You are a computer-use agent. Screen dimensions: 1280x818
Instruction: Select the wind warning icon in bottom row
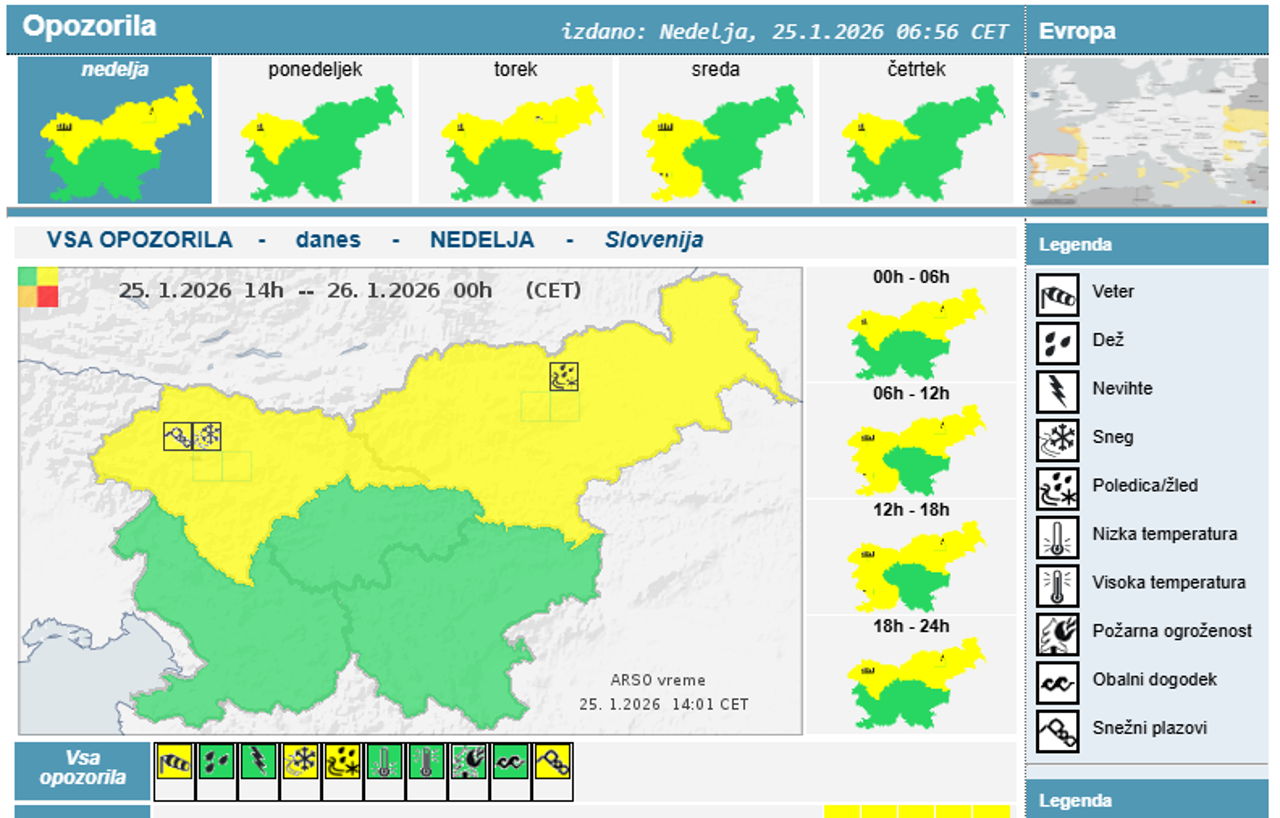click(175, 761)
